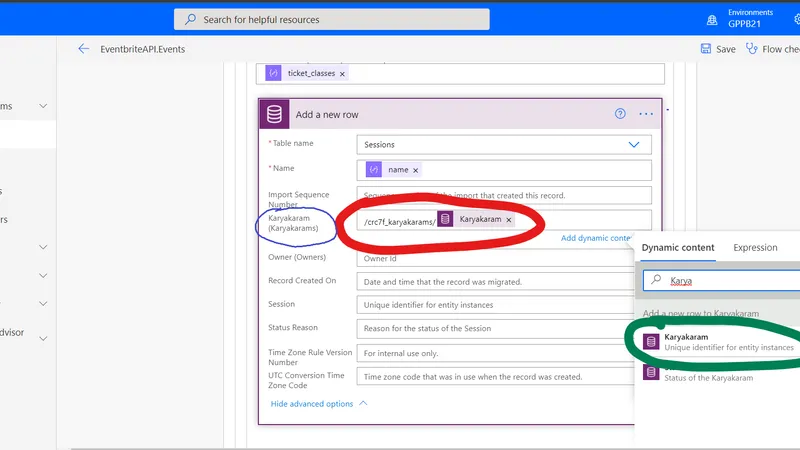Open the ellipsis menu on Add a new row

[646, 114]
